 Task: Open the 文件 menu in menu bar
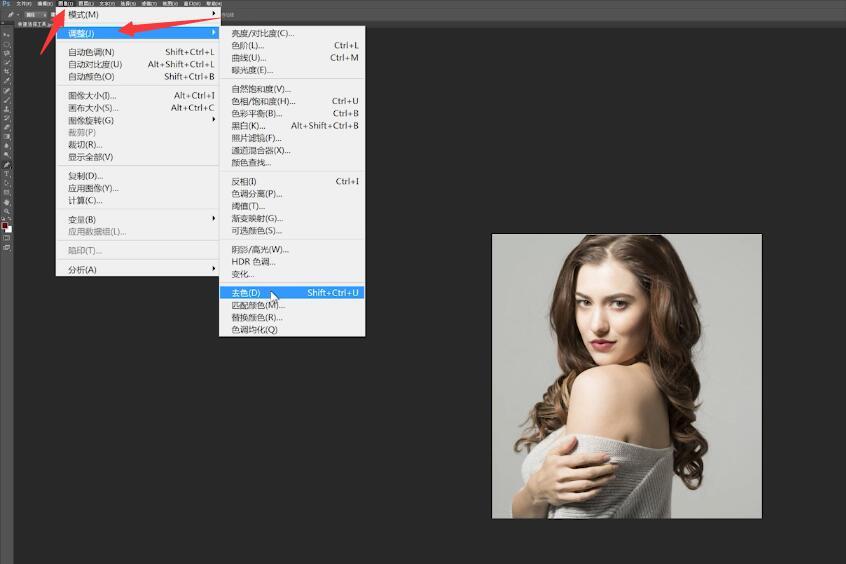coord(21,4)
